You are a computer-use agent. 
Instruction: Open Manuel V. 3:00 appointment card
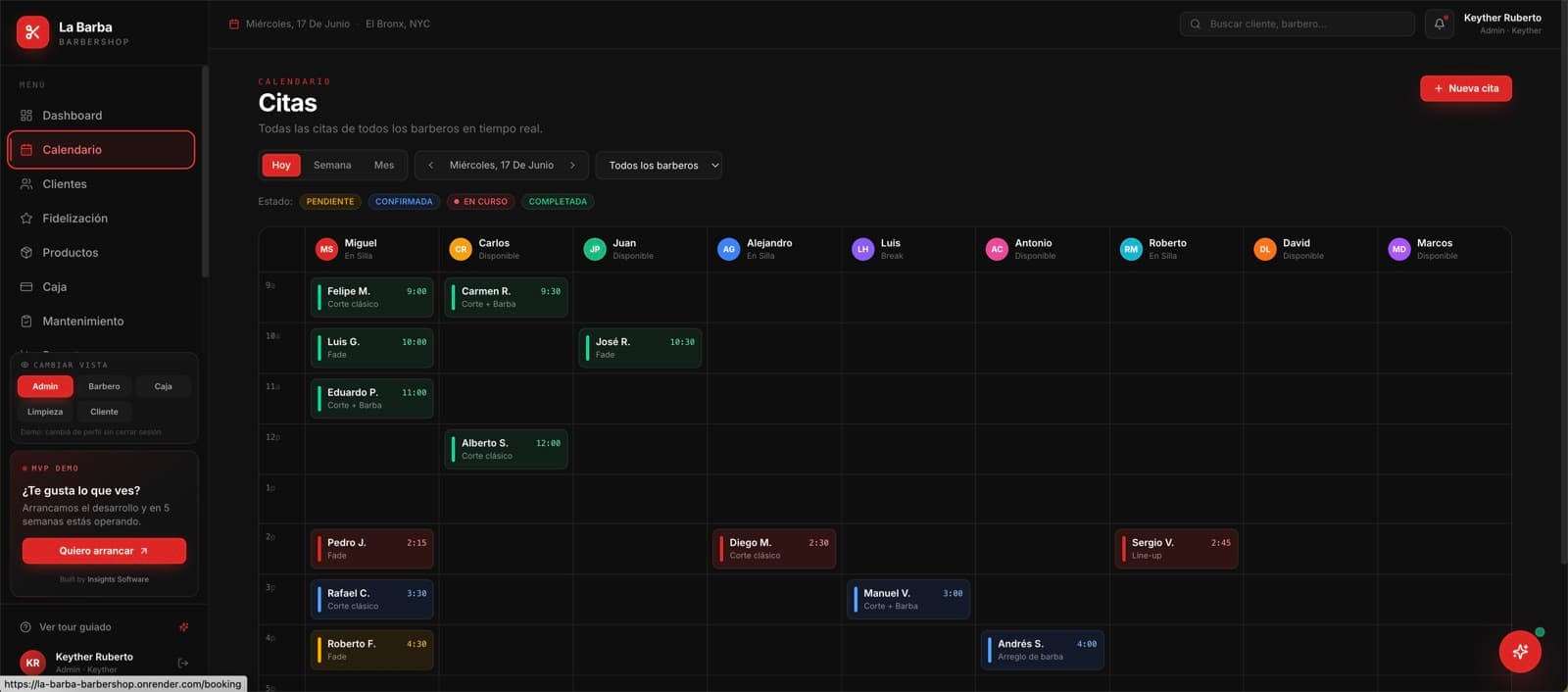[x=908, y=600]
